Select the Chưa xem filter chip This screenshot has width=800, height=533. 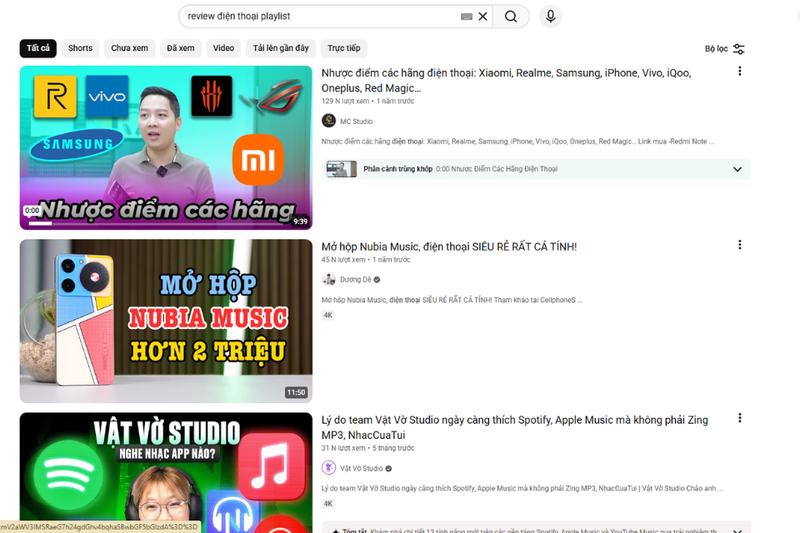(x=130, y=48)
